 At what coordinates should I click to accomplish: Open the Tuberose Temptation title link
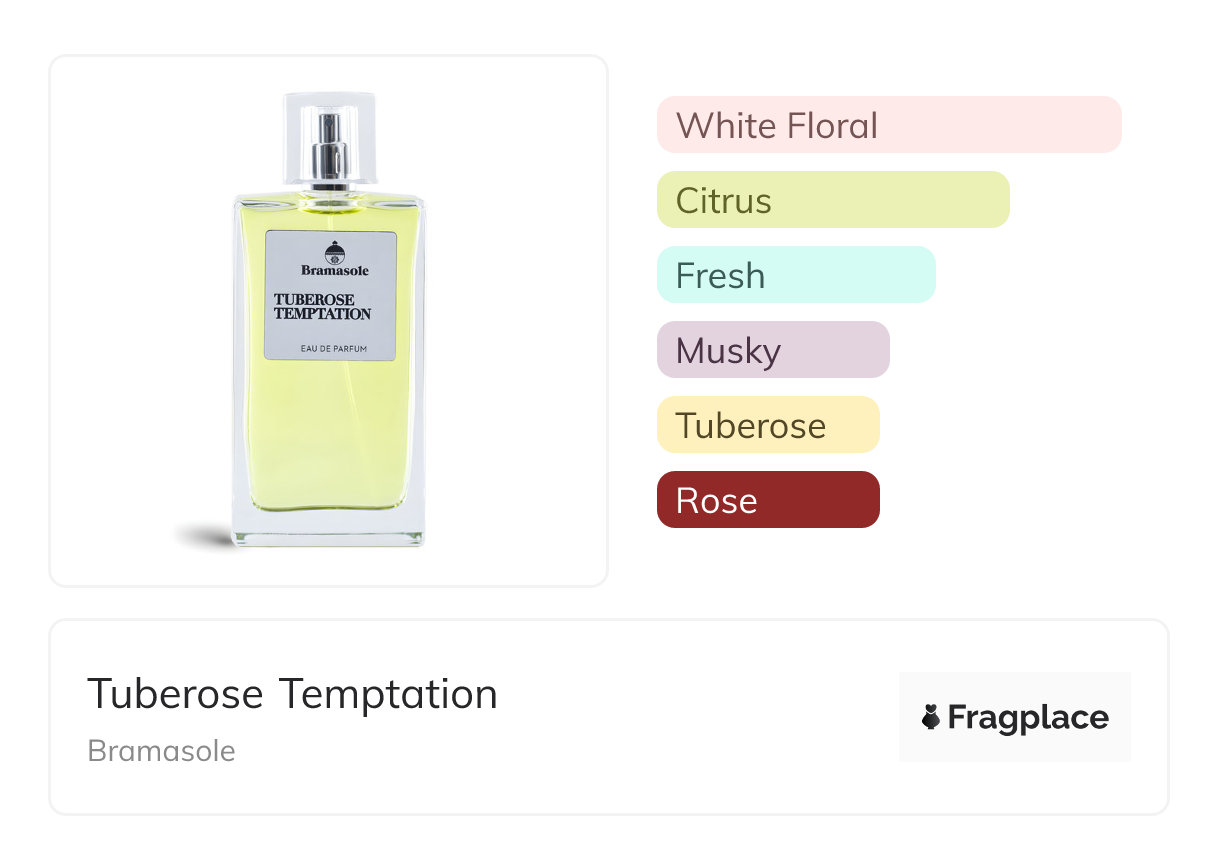click(x=292, y=693)
